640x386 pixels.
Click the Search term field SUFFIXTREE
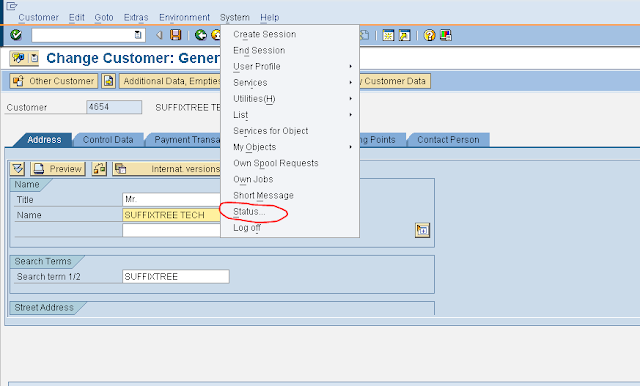(x=176, y=277)
